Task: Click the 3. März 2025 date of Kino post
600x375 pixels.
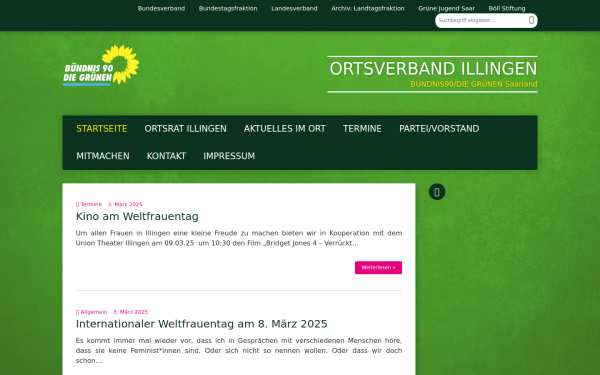Action: 125,205
